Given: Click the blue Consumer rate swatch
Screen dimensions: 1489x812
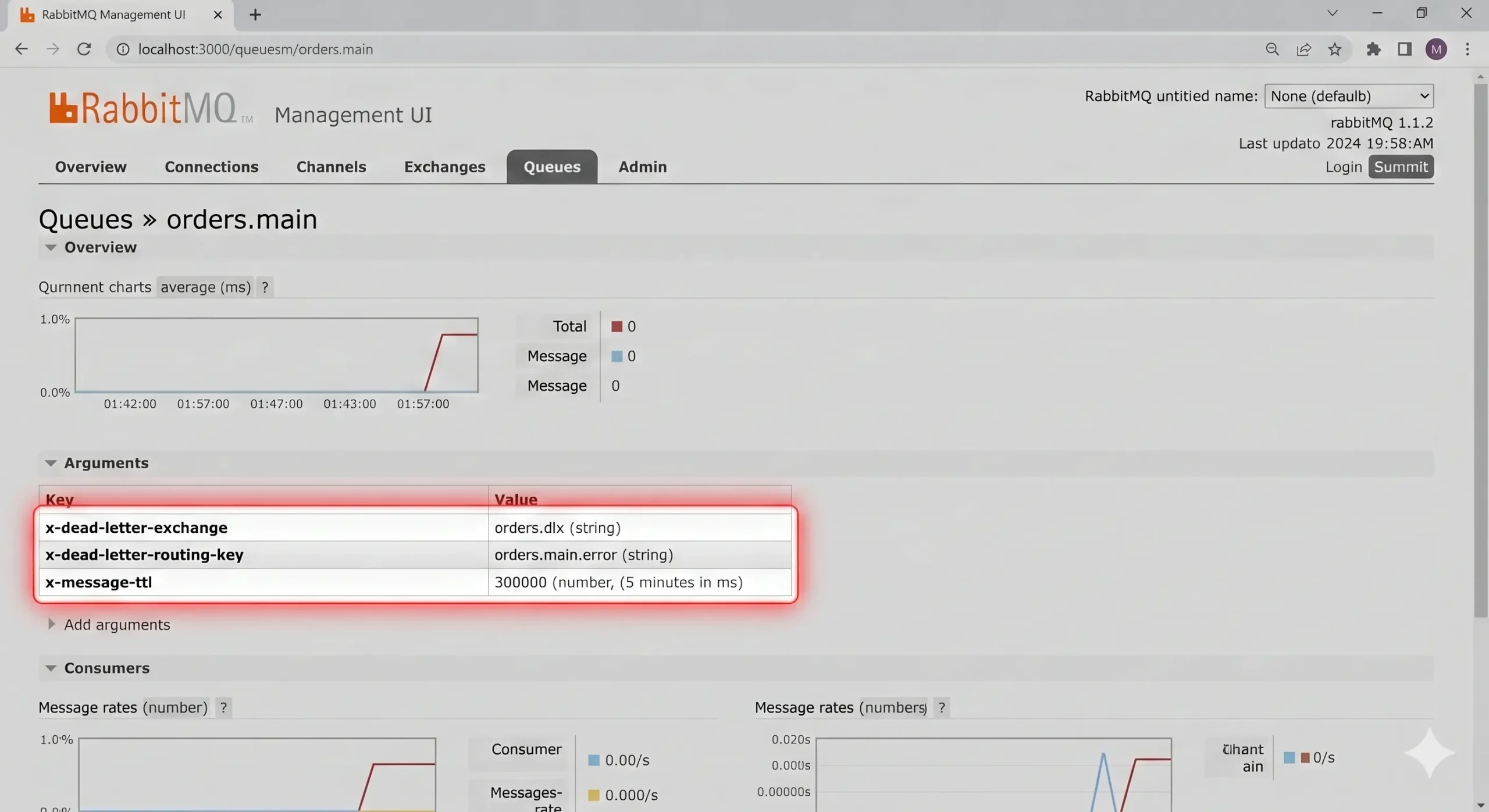Looking at the screenshot, I should [594, 760].
